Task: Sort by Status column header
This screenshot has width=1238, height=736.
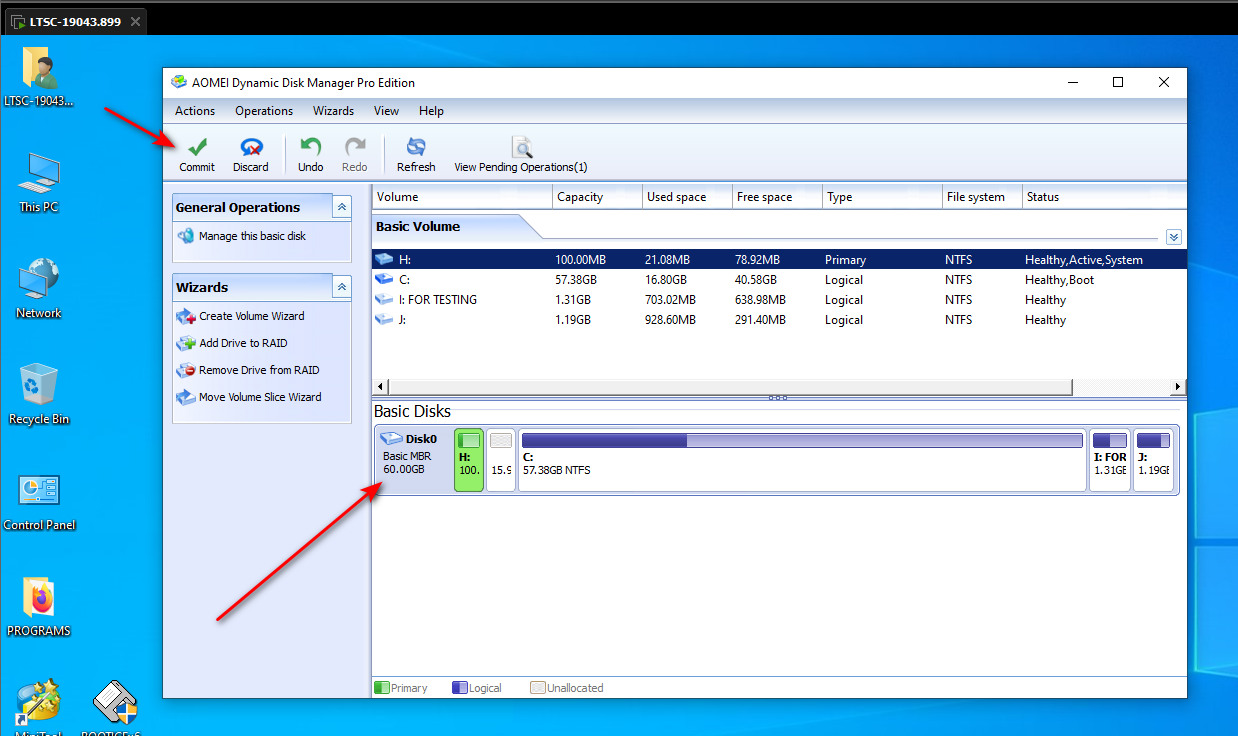Action: click(x=1104, y=197)
